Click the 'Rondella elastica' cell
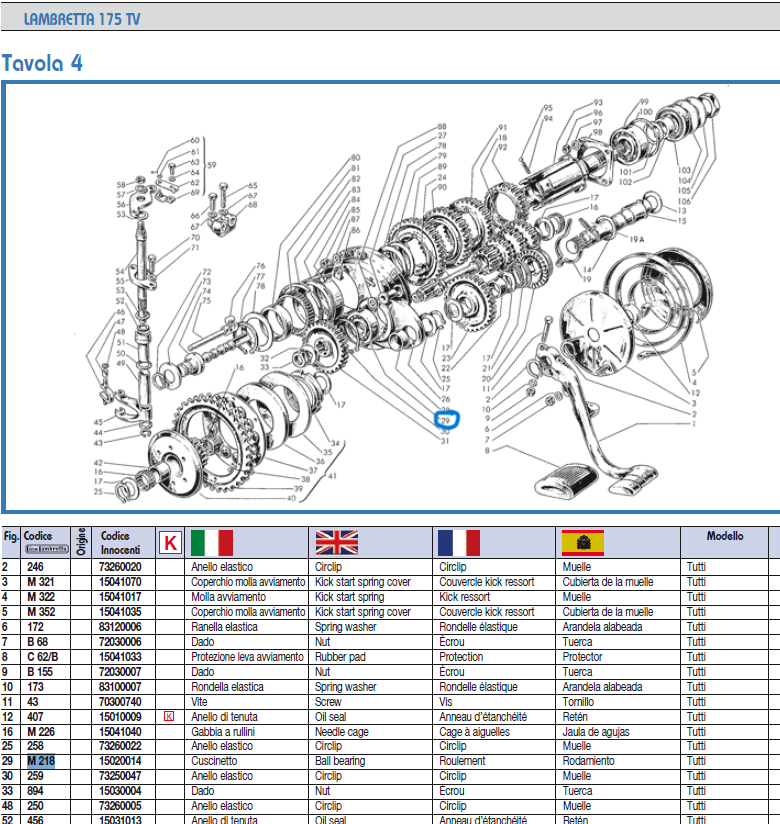Viewport: 780px width, 824px height. (x=227, y=687)
